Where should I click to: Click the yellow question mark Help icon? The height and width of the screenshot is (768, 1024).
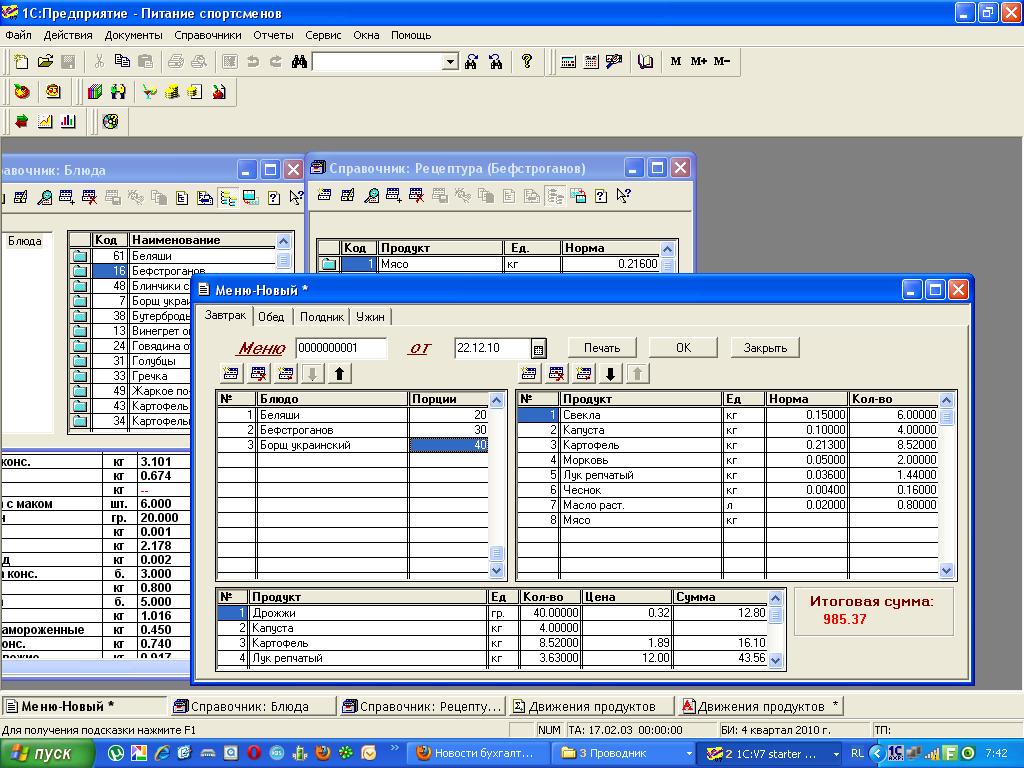pyautogui.click(x=526, y=61)
